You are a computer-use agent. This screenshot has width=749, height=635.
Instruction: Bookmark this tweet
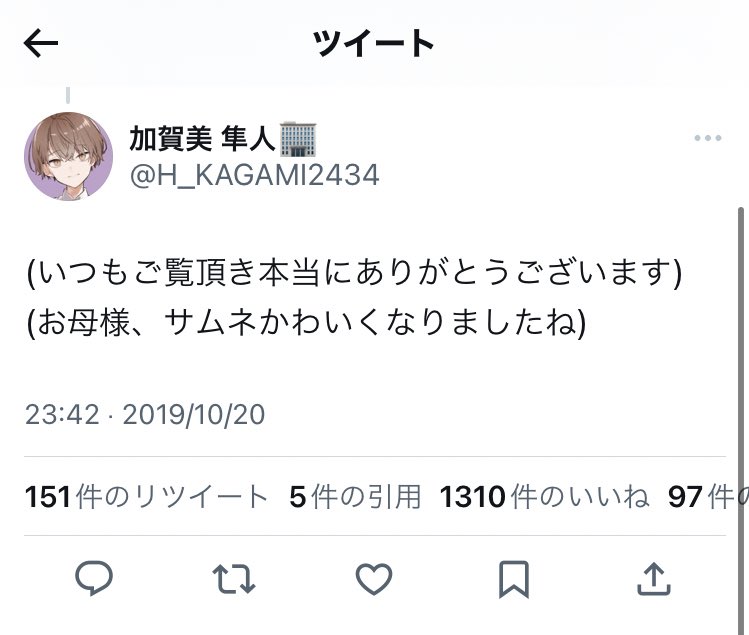point(514,579)
